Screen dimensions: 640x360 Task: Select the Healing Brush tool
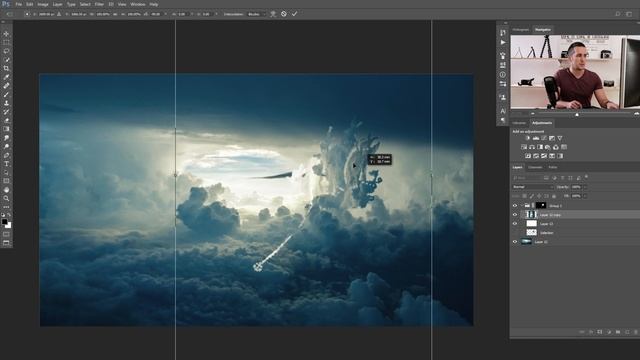coord(6,86)
